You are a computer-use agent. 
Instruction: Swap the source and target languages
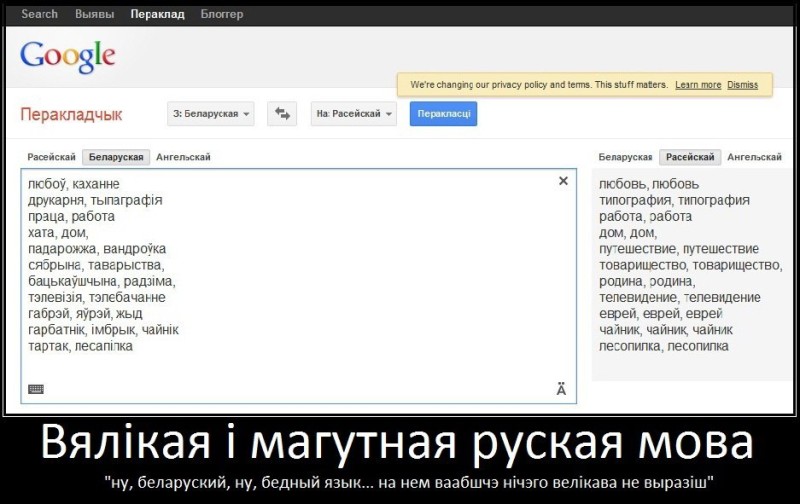click(x=282, y=113)
